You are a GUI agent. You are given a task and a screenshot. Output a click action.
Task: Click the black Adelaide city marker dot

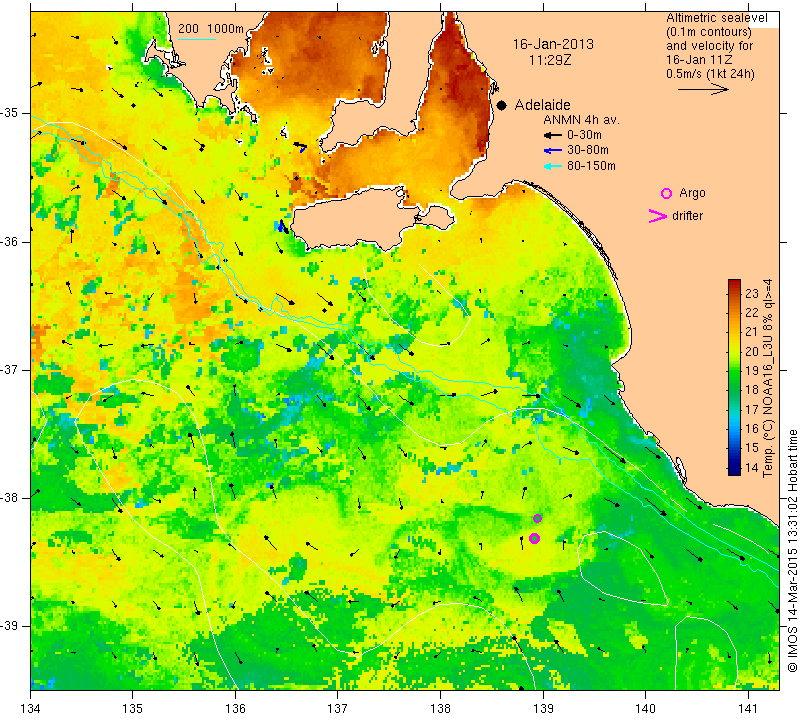(x=502, y=105)
